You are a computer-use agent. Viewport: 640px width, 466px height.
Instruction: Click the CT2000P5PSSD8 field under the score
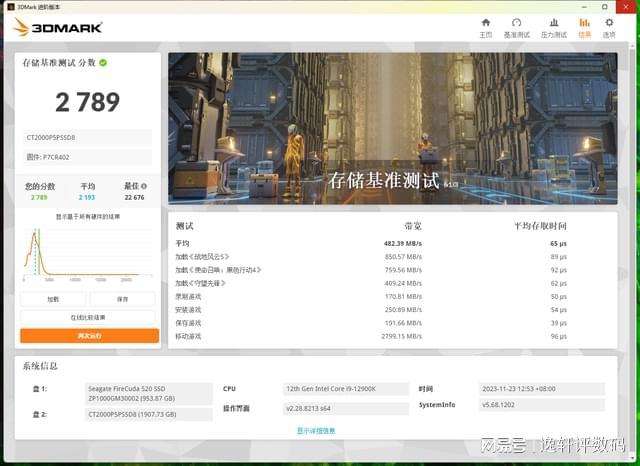tap(87, 138)
